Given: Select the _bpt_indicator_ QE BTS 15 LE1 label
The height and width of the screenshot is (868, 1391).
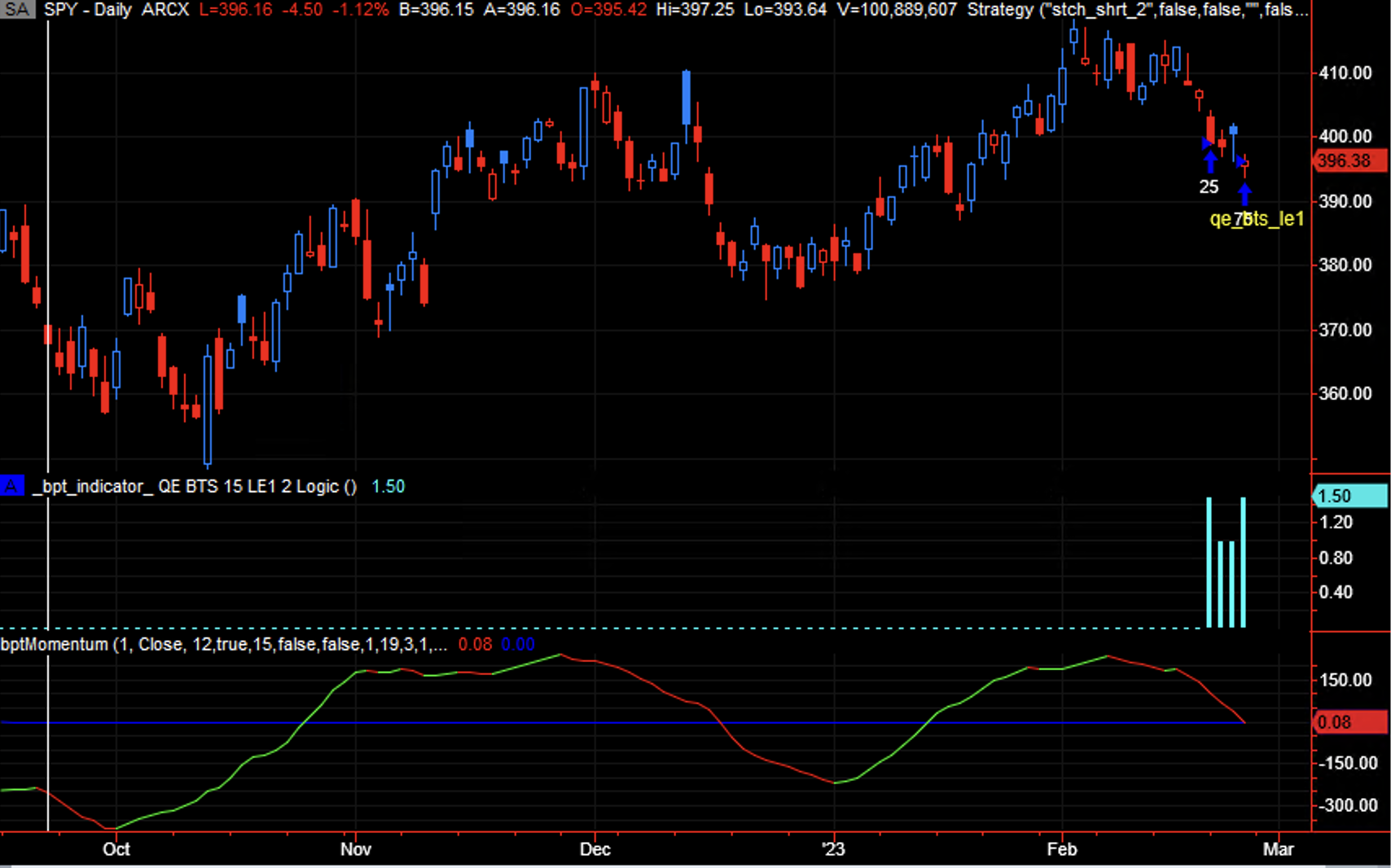Looking at the screenshot, I should click(194, 486).
